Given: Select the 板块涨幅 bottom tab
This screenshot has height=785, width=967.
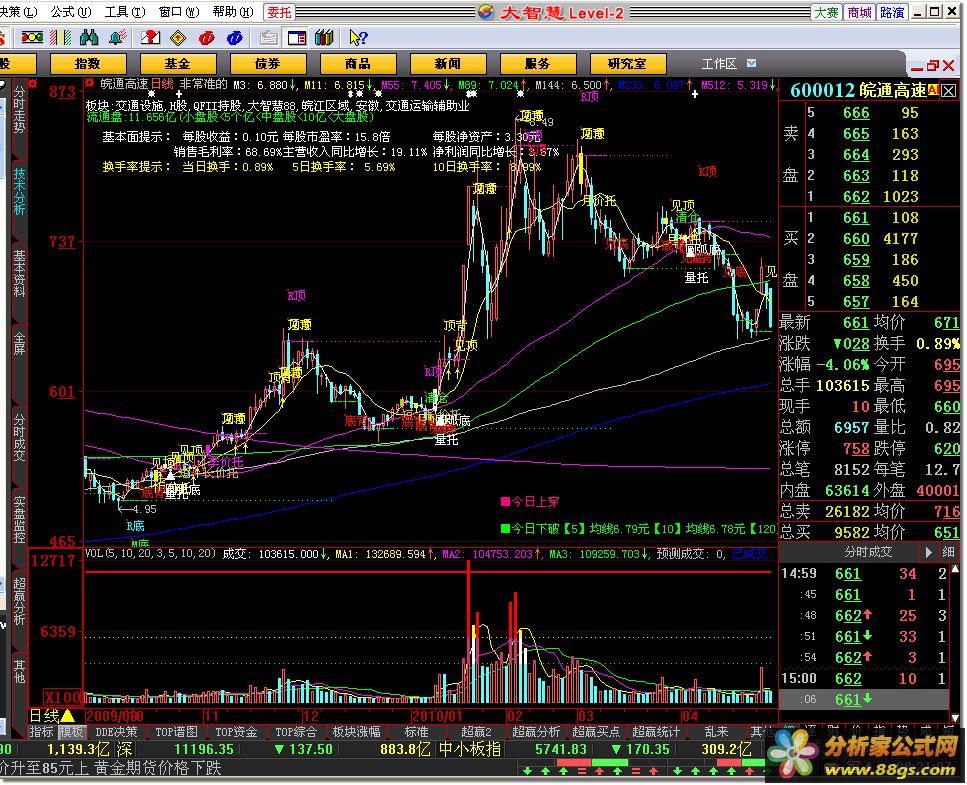Looking at the screenshot, I should (x=356, y=732).
